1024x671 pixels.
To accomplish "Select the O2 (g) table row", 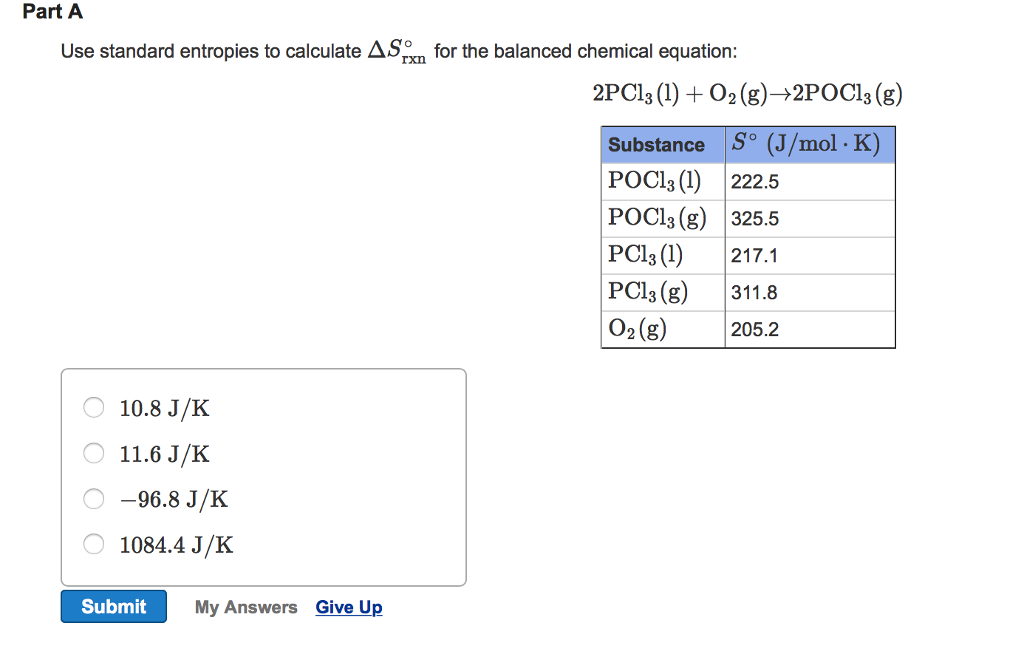I will (x=747, y=329).
